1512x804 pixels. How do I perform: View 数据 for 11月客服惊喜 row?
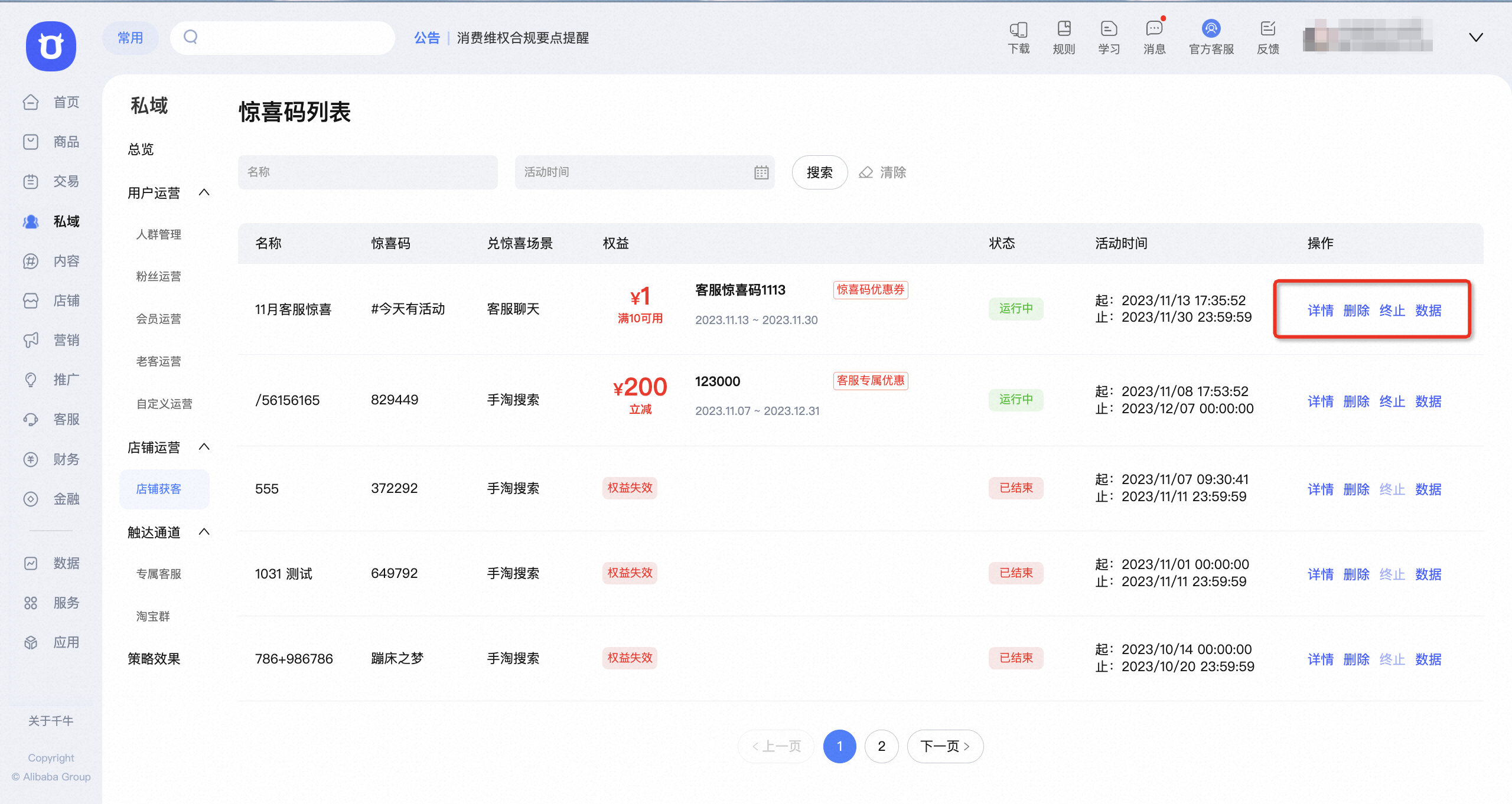1428,311
